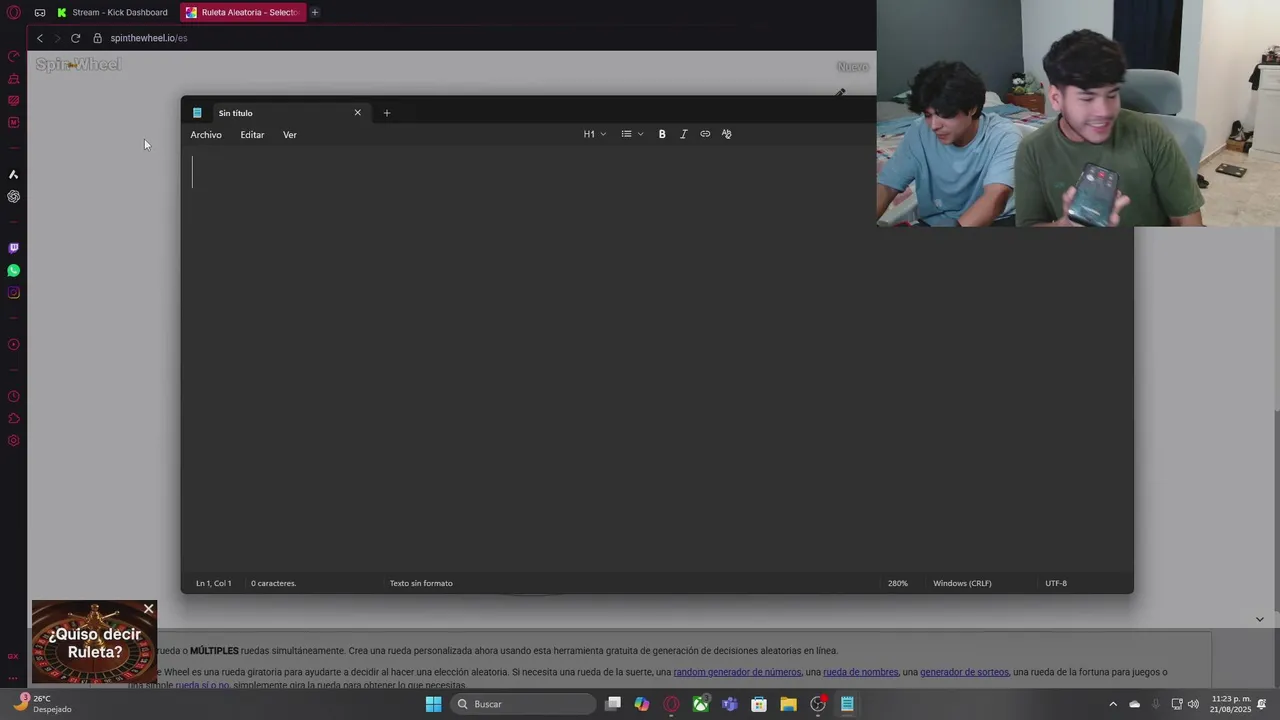Open Microsoft Teams from the taskbar
The image size is (1280, 720).
click(x=730, y=704)
